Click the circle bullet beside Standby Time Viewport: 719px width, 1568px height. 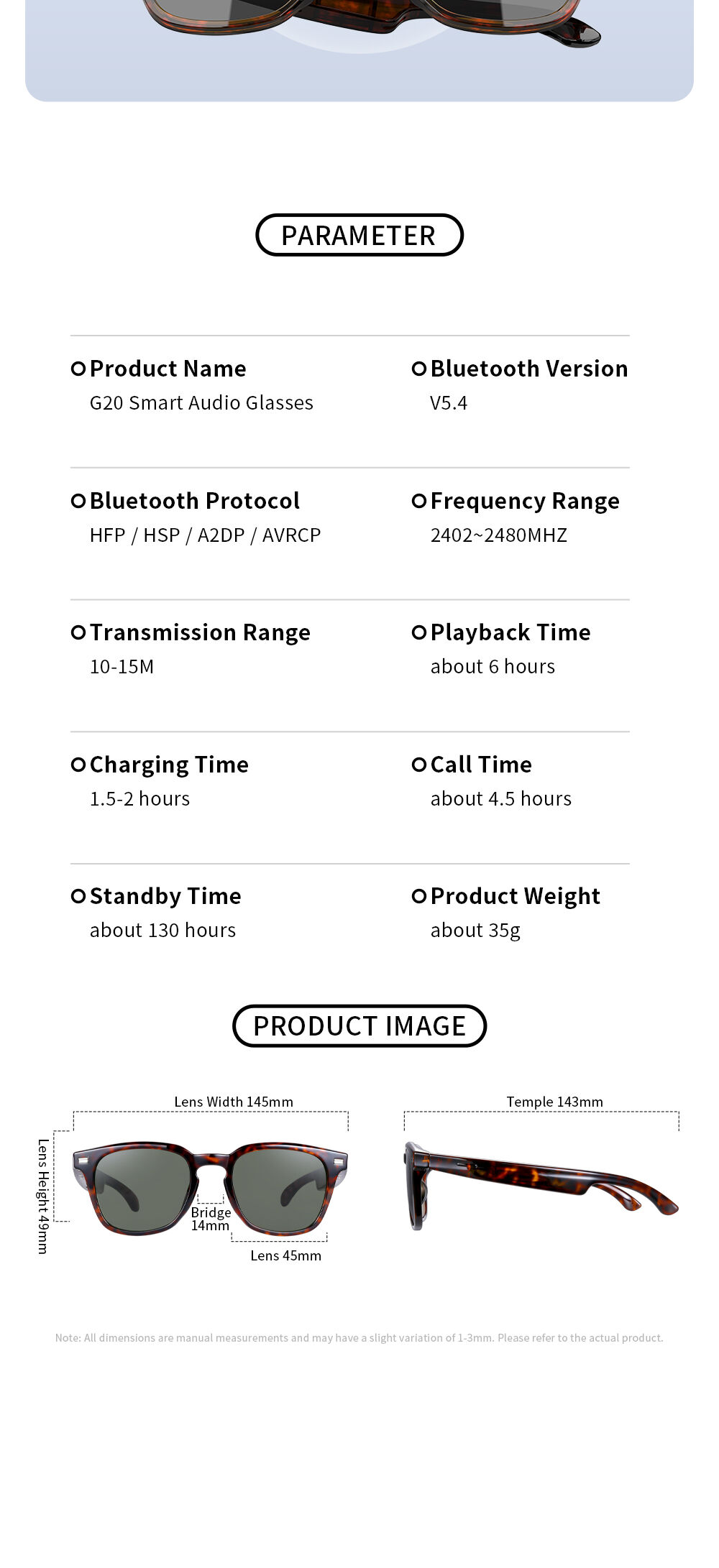pyautogui.click(x=78, y=896)
